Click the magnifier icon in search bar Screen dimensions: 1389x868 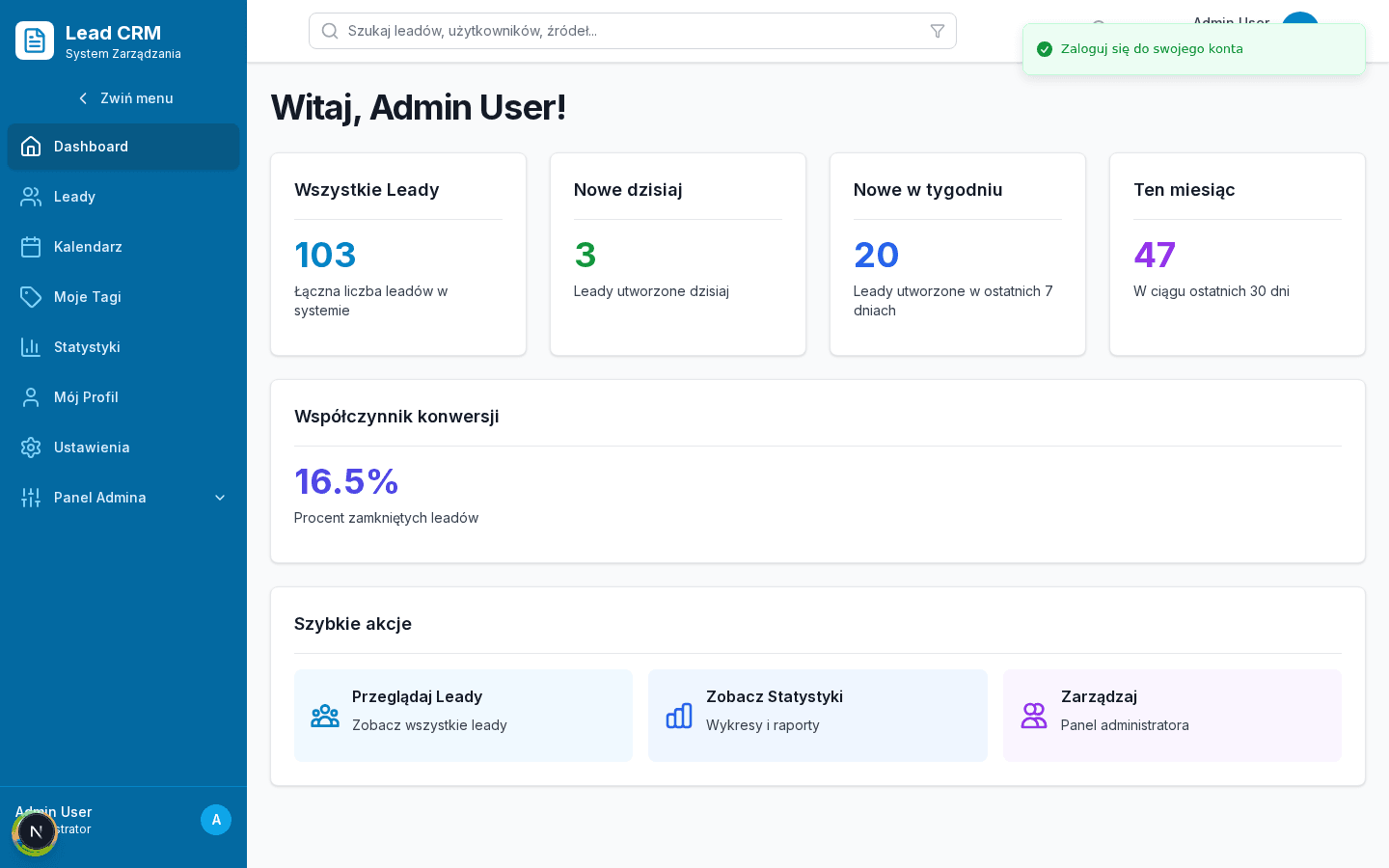[330, 31]
